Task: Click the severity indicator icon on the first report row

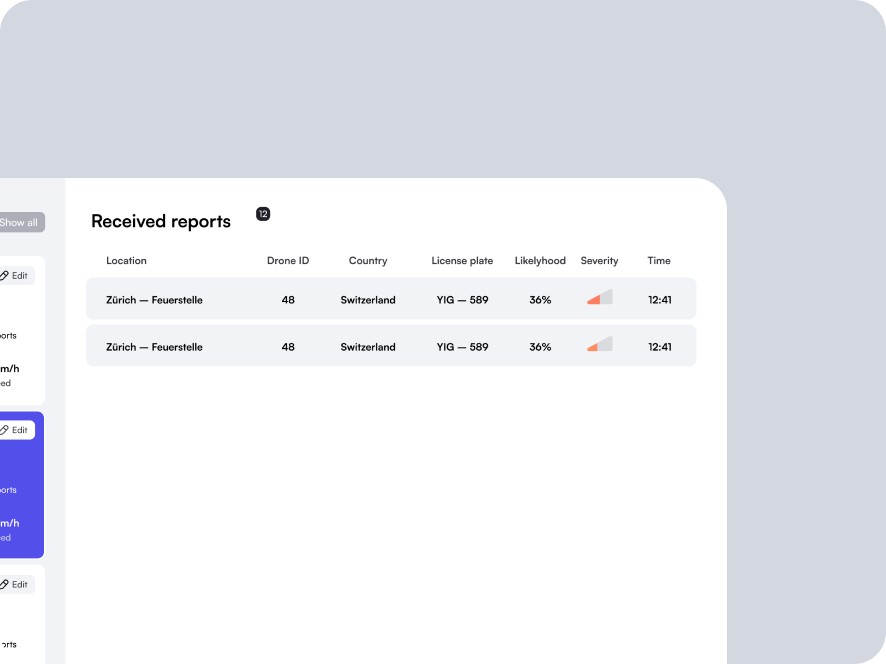Action: [x=598, y=298]
